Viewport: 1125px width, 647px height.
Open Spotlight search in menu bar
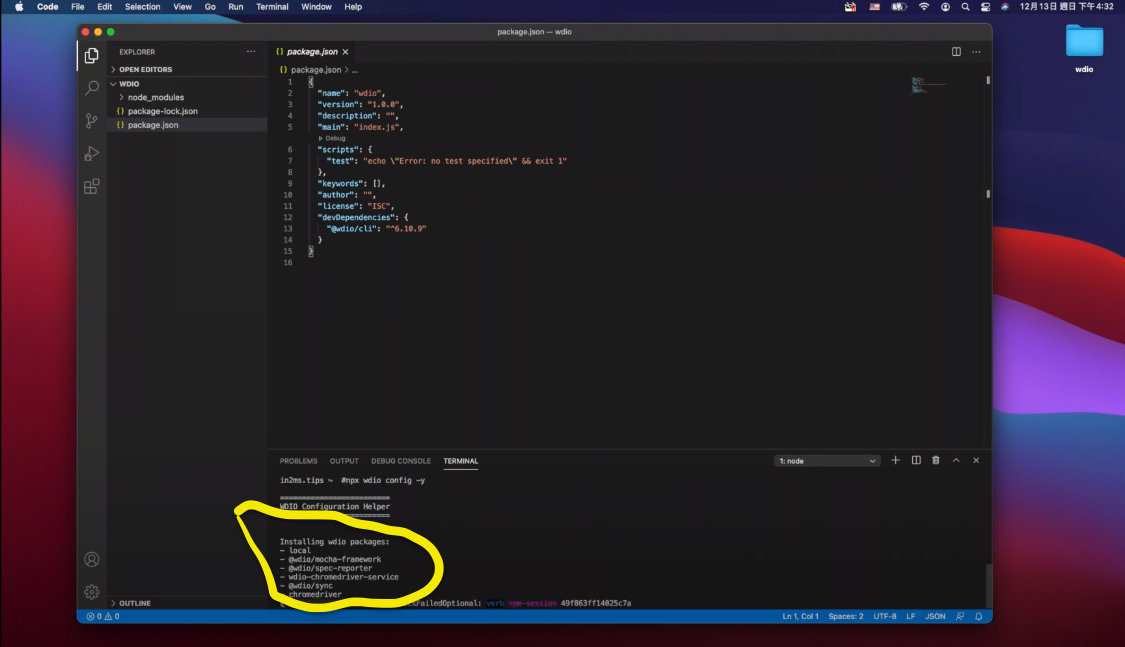tap(965, 6)
